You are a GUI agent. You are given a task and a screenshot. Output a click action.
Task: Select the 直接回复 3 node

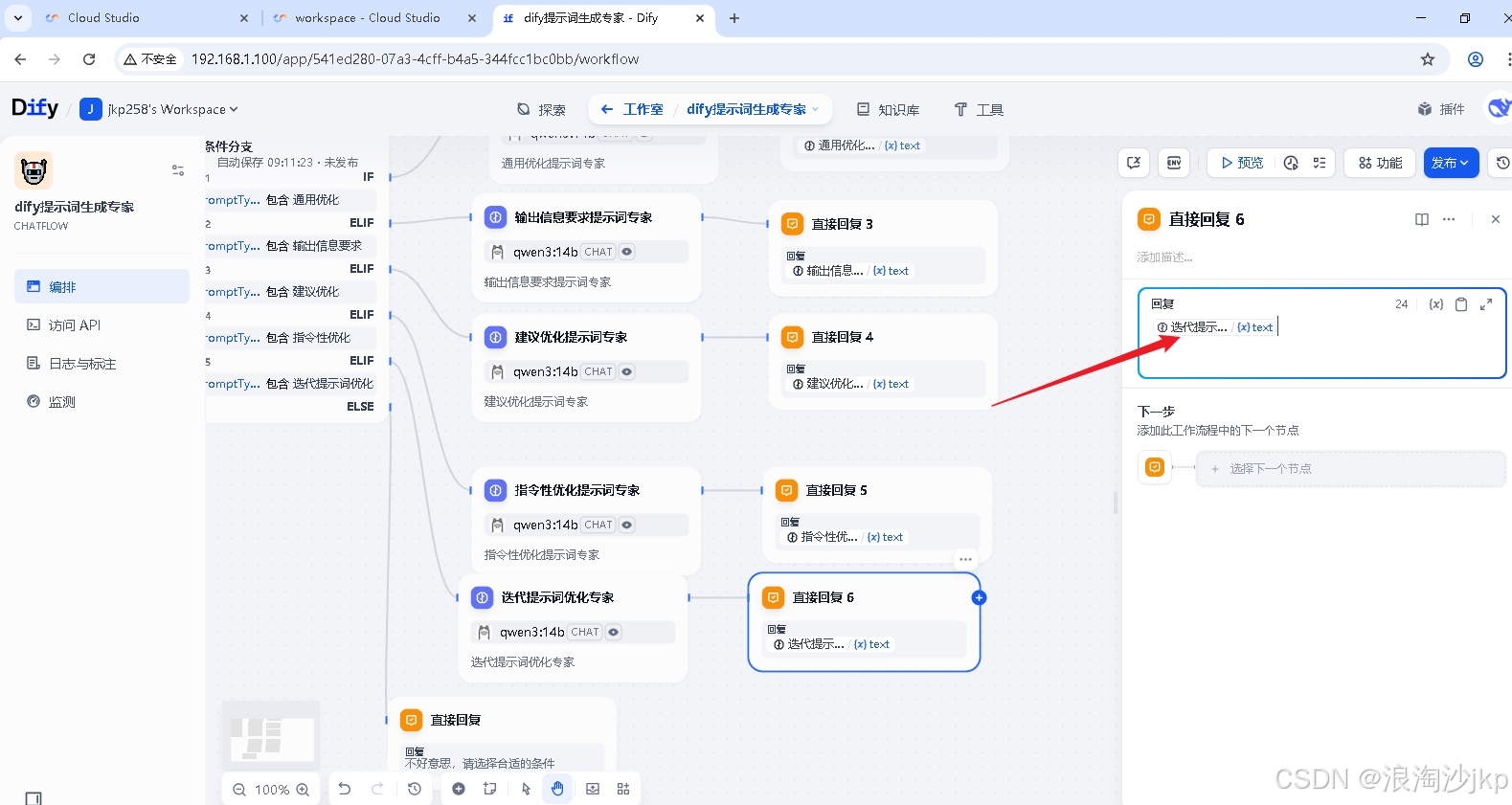(883, 247)
